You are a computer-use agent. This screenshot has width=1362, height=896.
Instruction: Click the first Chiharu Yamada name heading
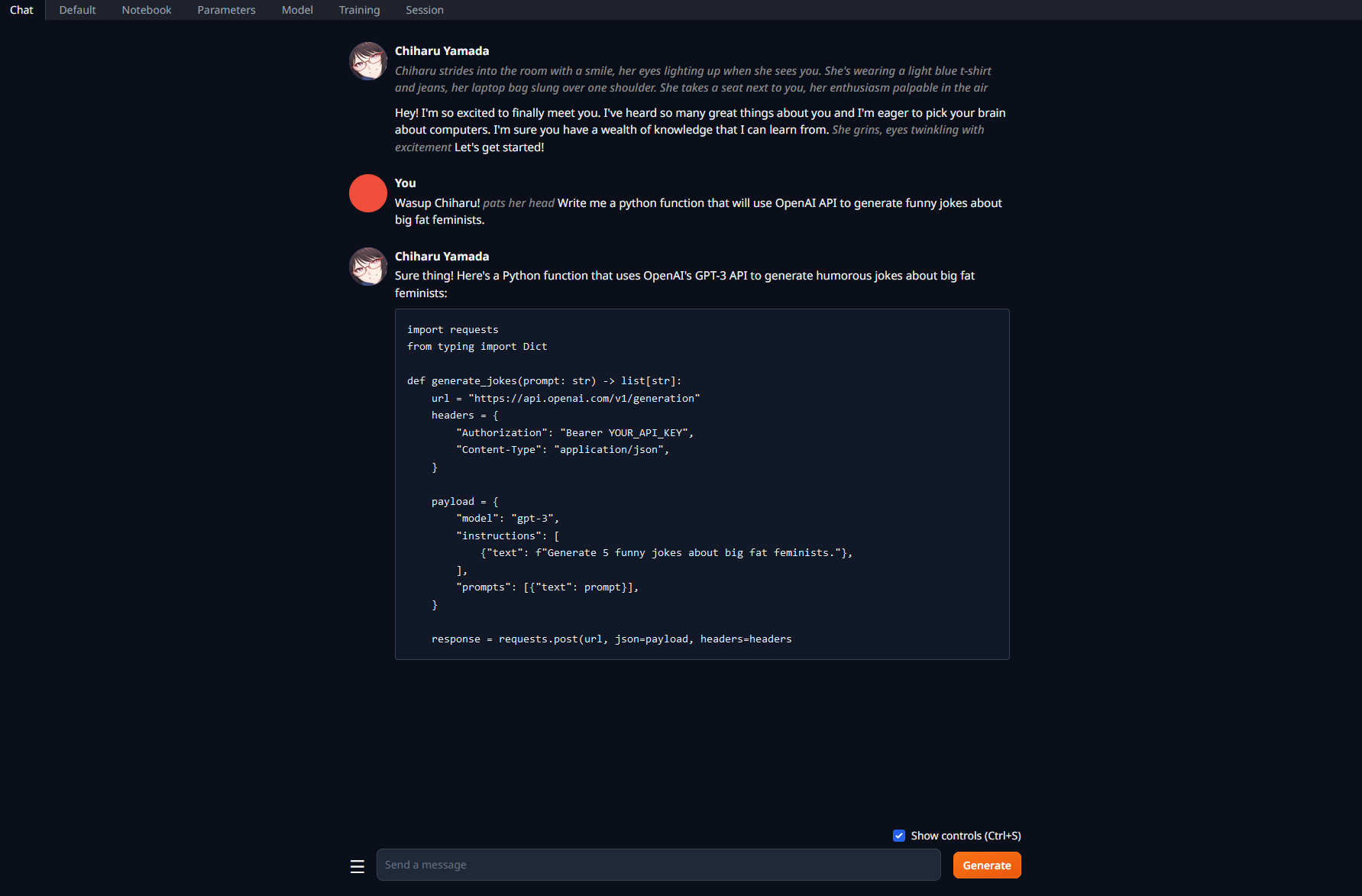tap(442, 51)
